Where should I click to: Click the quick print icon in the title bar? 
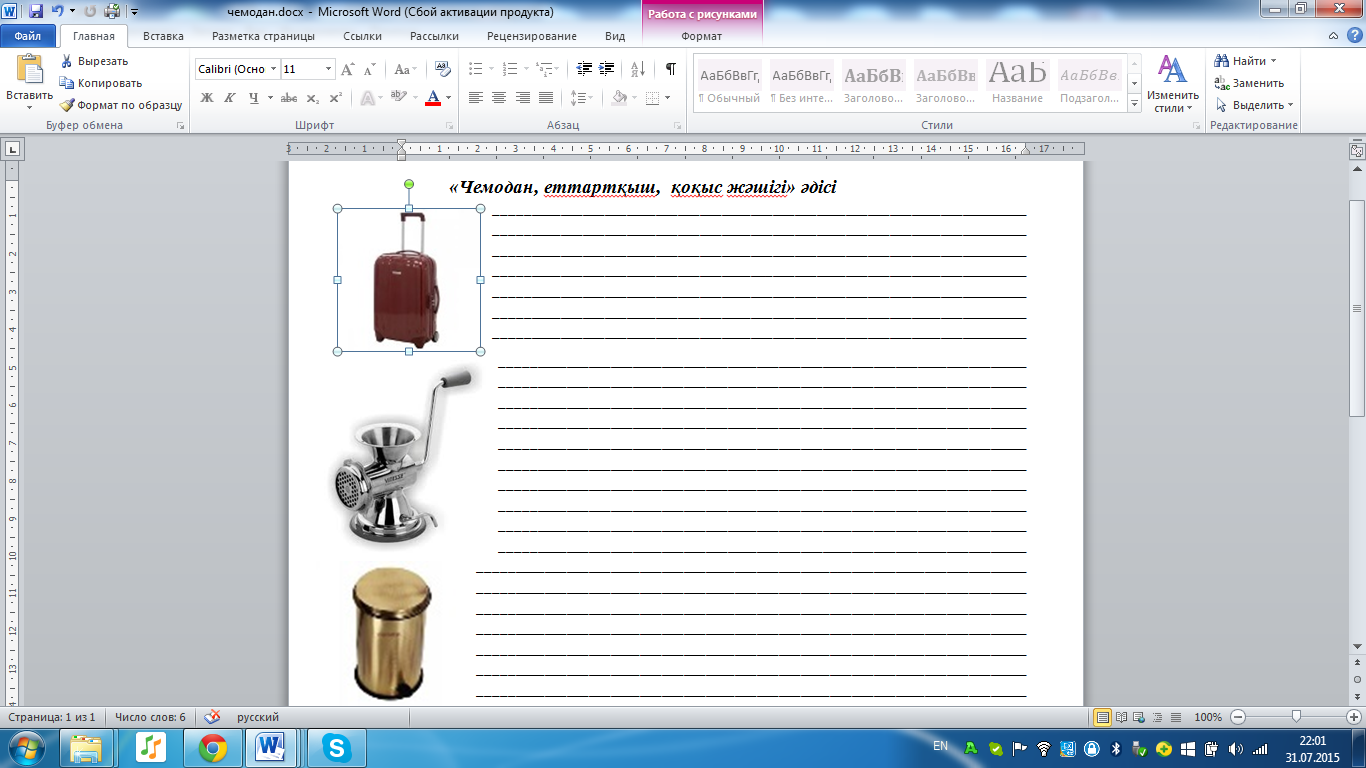112,12
